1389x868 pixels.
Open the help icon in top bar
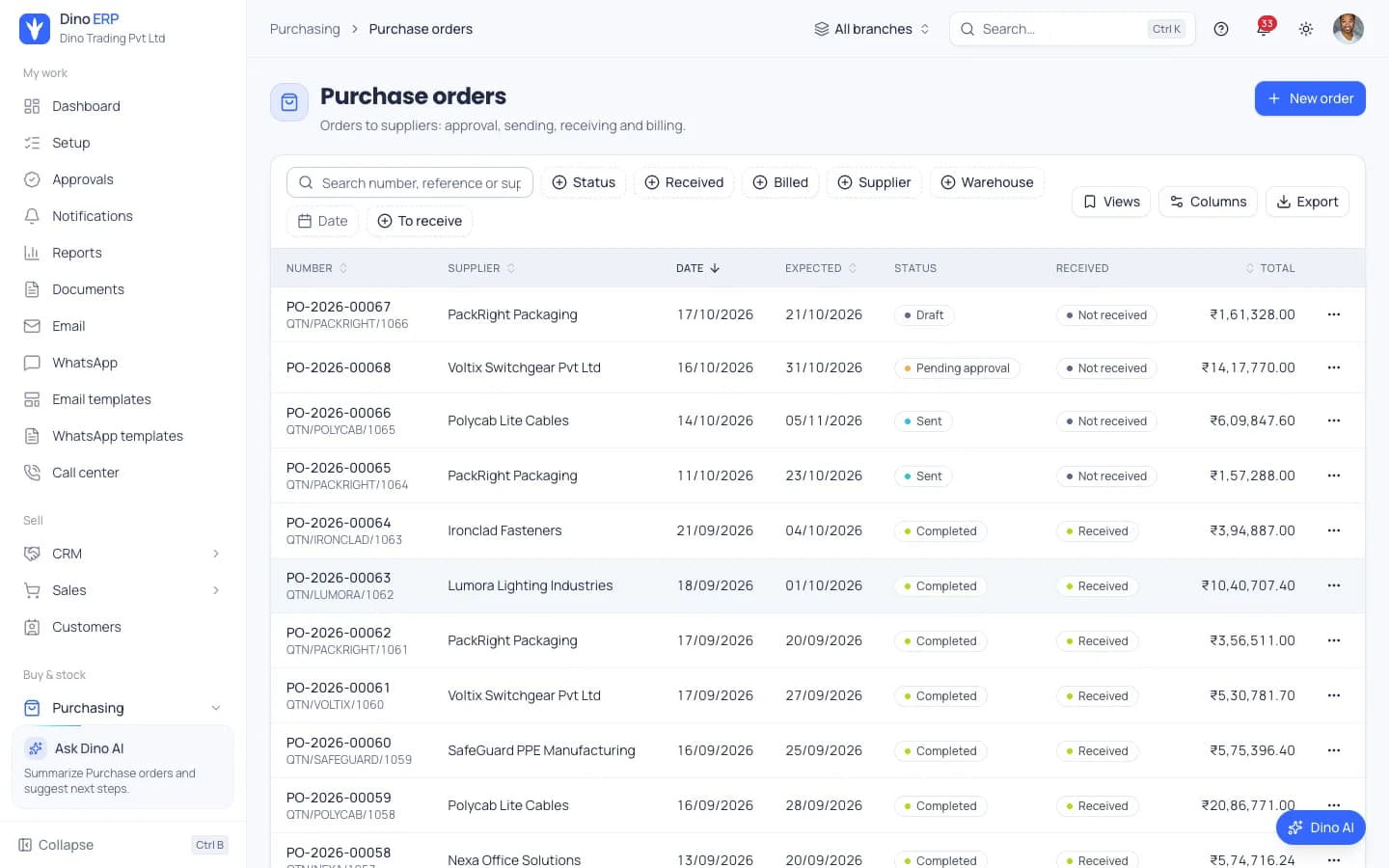tap(1221, 29)
